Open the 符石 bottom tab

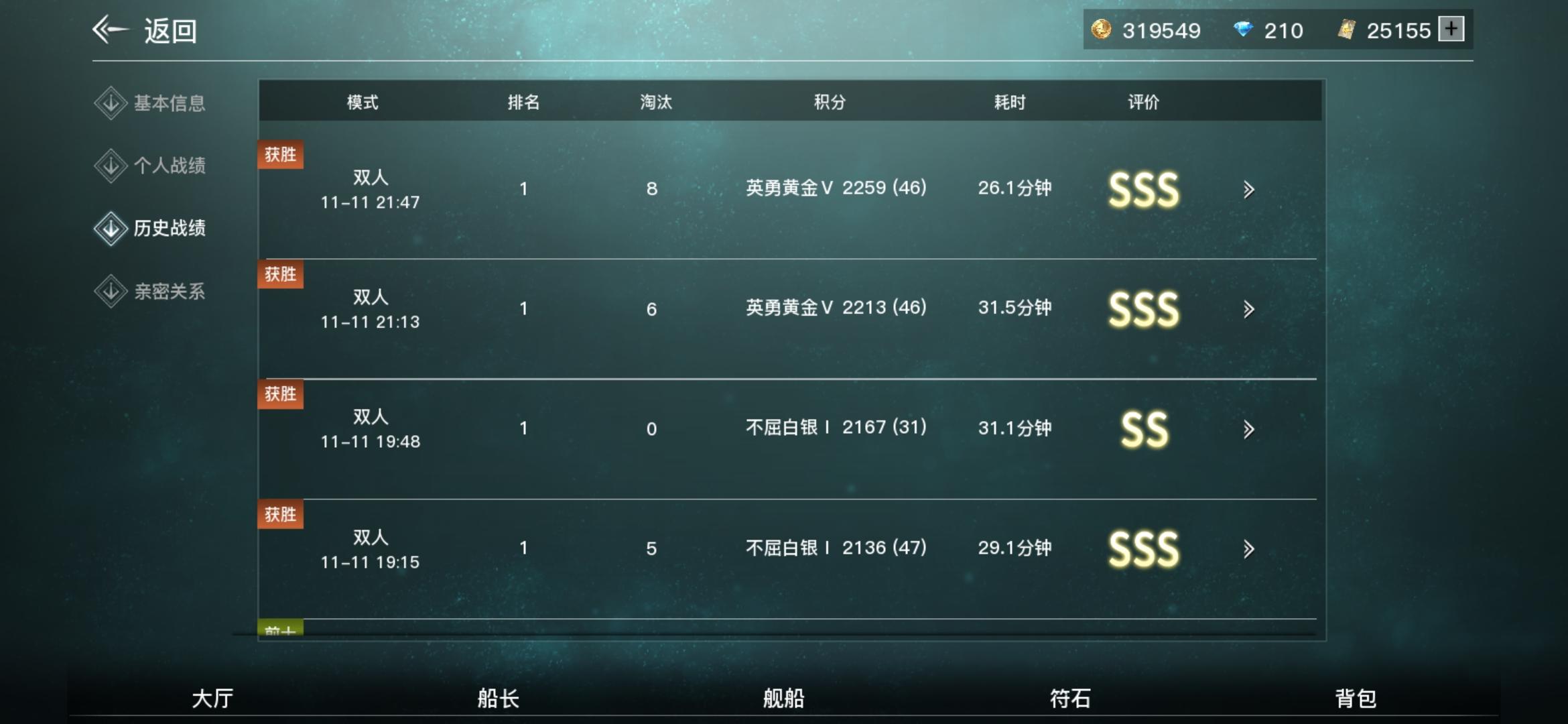click(x=1070, y=699)
